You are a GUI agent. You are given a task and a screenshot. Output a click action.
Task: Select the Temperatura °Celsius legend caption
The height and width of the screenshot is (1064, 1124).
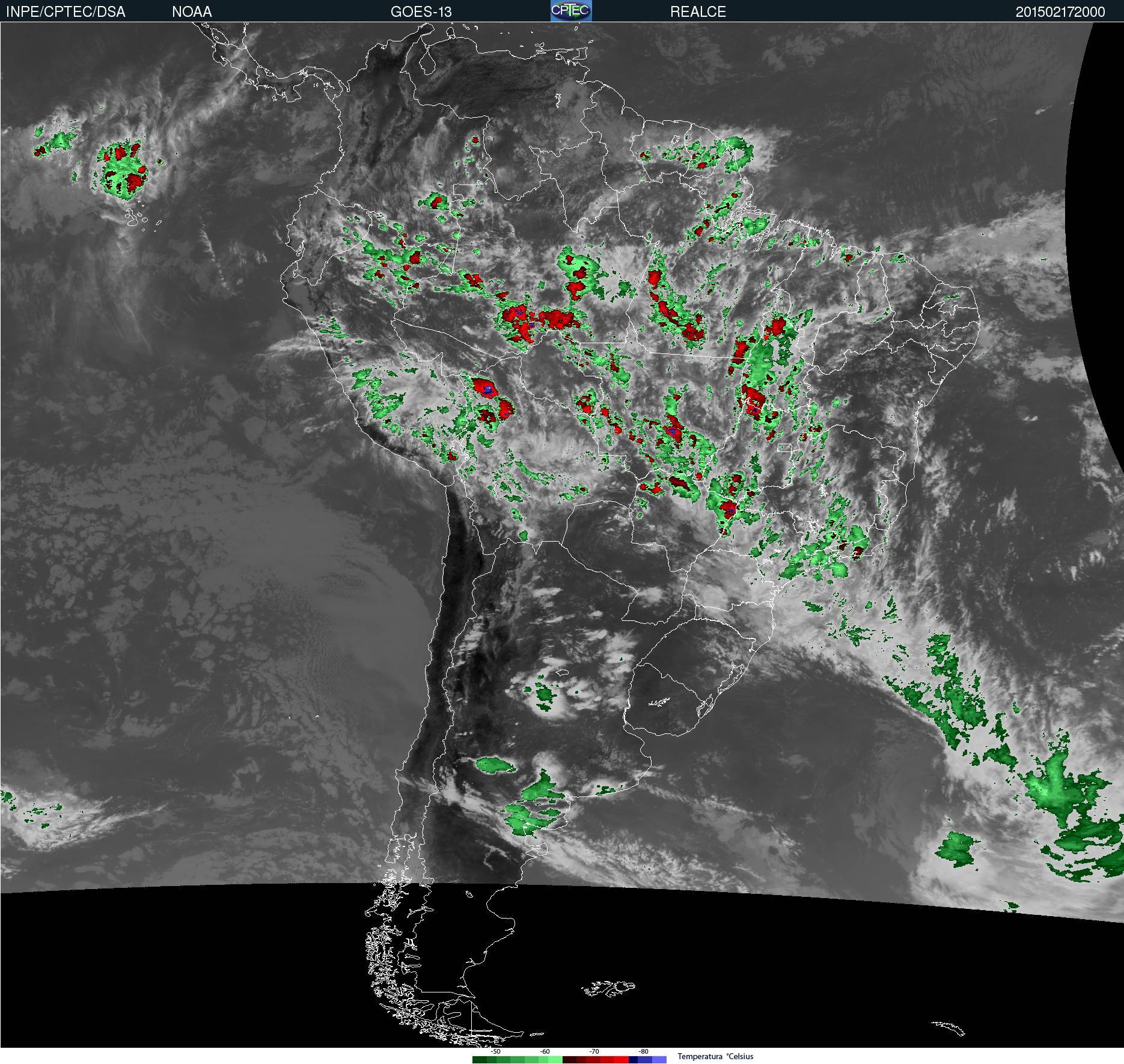715,1056
